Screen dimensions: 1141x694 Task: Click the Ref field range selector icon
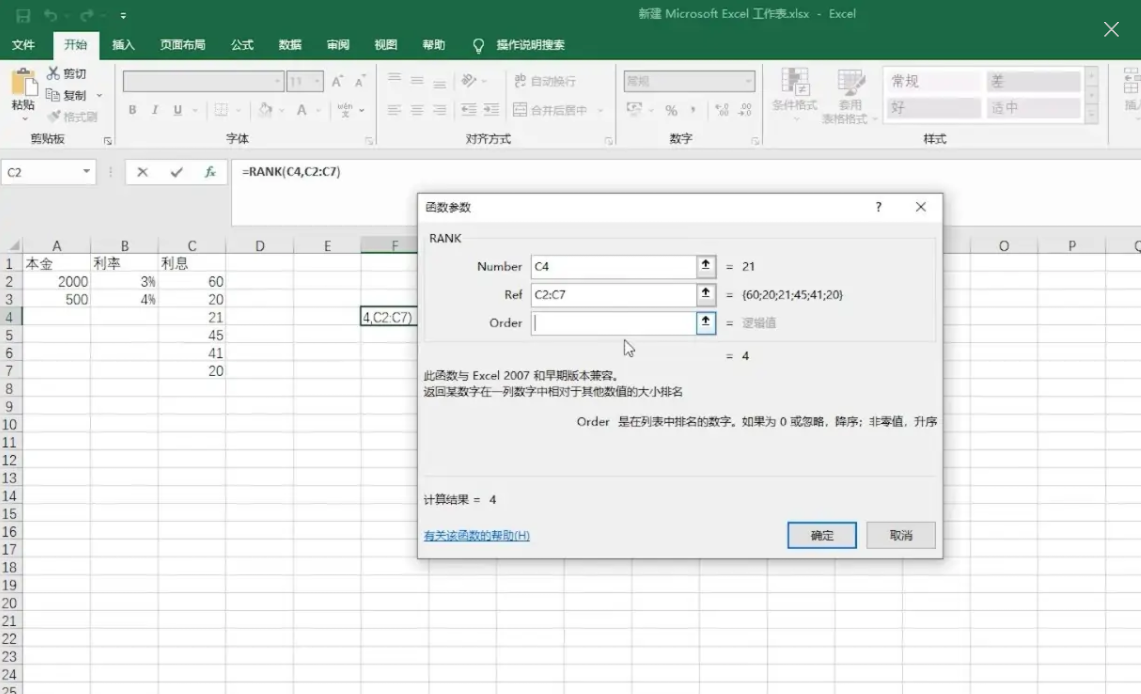[x=705, y=294]
